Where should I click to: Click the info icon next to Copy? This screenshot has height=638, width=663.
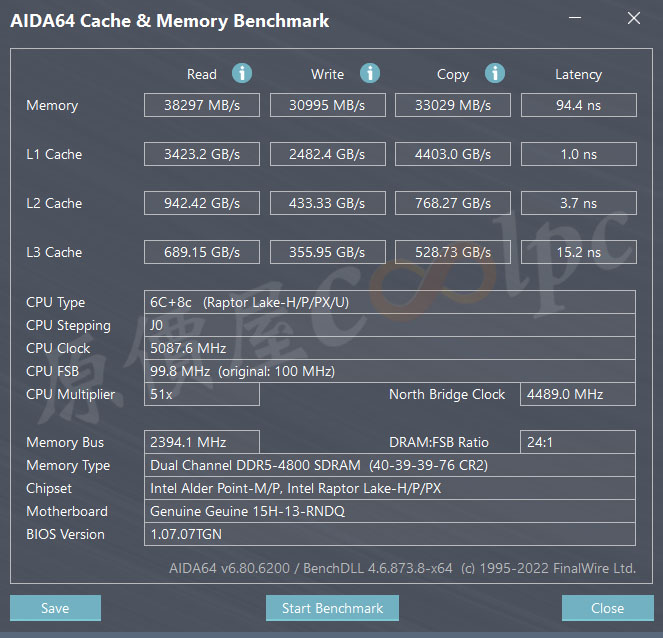point(495,73)
